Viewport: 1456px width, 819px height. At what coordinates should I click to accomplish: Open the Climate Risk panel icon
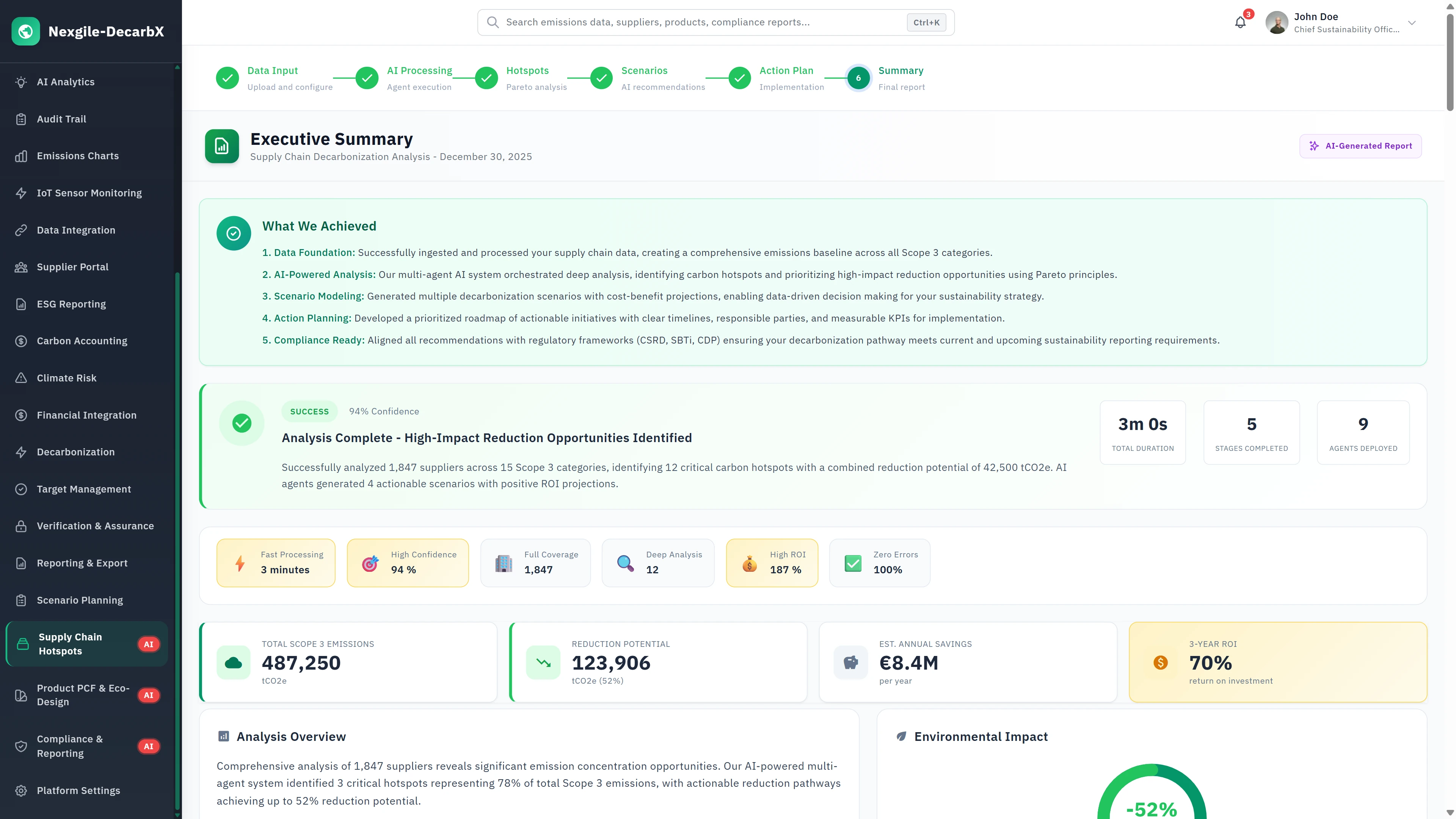[21, 378]
